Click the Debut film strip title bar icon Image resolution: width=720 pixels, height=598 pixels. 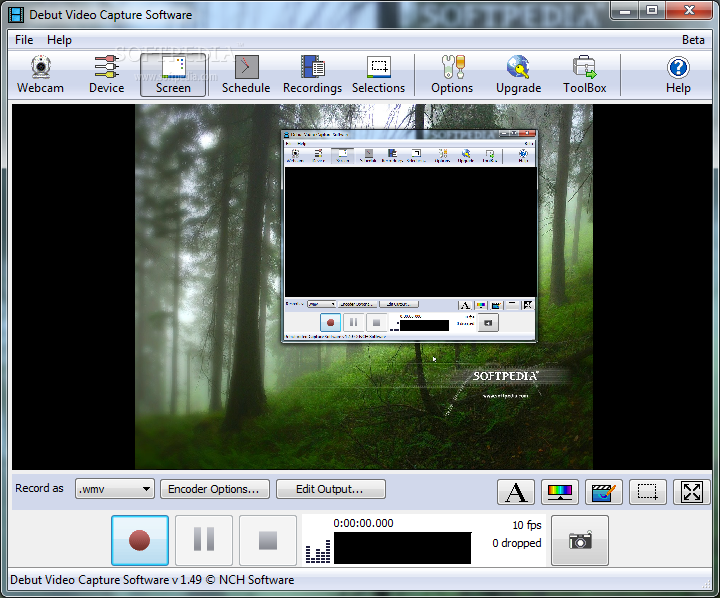pyautogui.click(x=16, y=15)
